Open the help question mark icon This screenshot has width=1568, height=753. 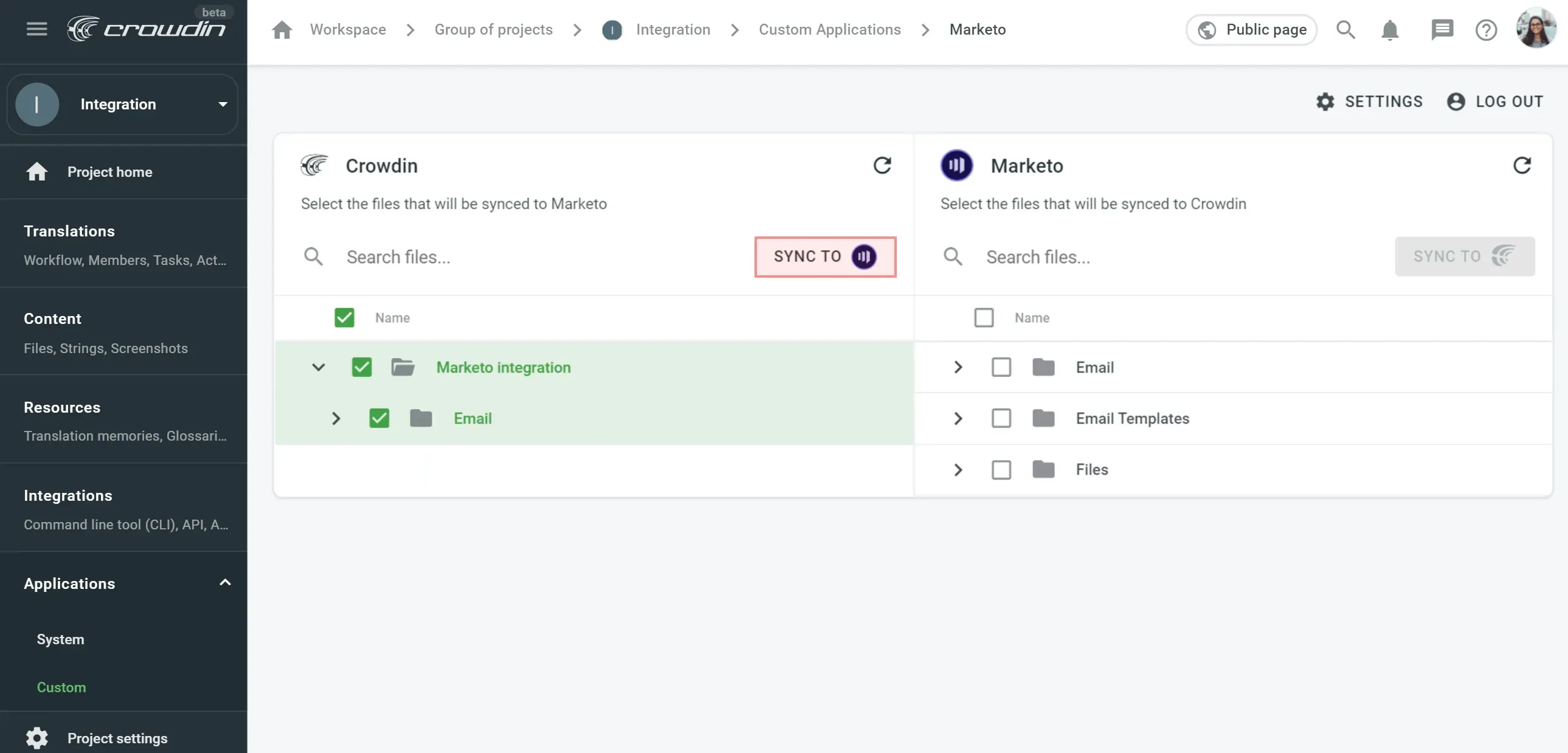click(x=1486, y=29)
